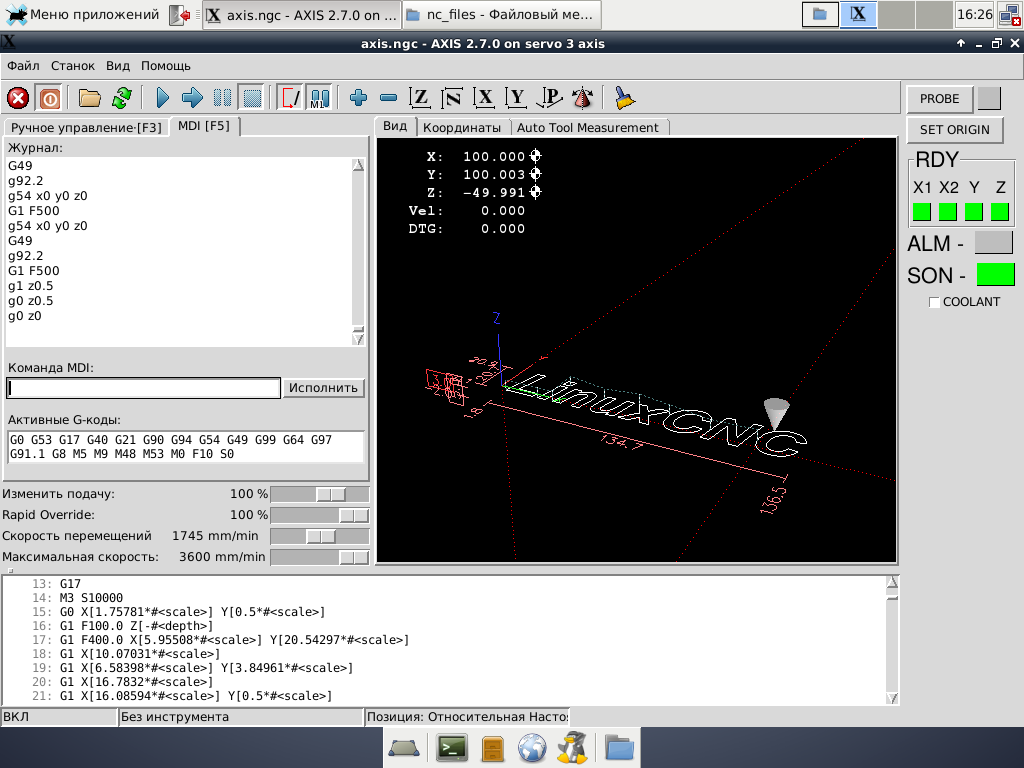
Task: Click the SET ORIGIN button
Action: coord(954,129)
